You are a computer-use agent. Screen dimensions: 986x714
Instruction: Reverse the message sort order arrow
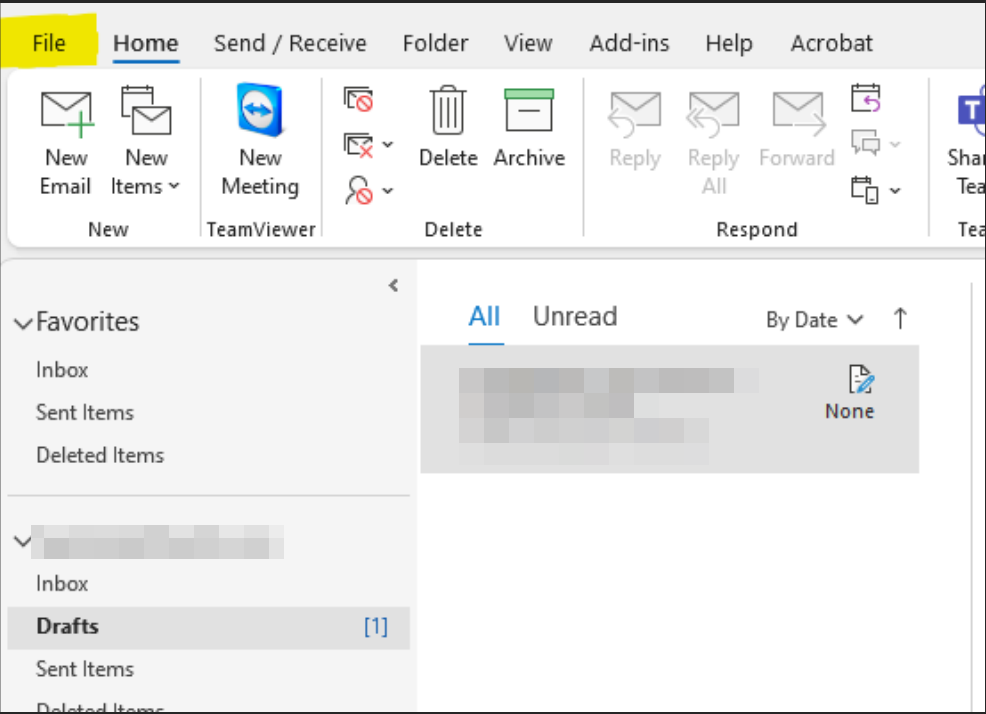click(899, 318)
